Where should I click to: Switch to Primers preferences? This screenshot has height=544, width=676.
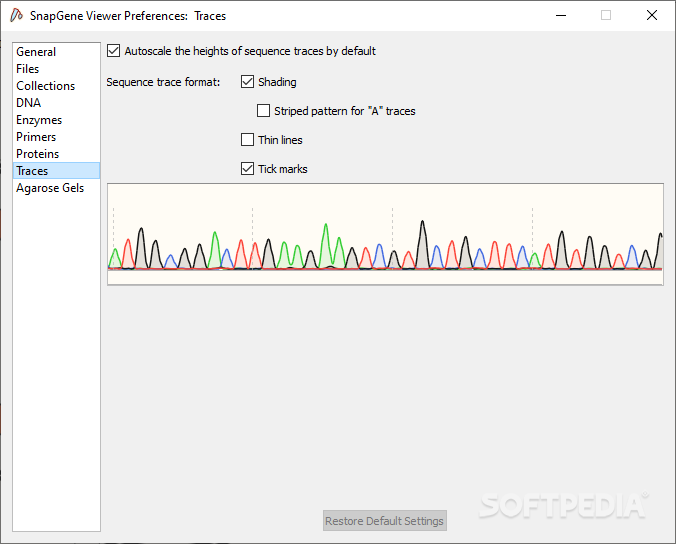pos(36,137)
